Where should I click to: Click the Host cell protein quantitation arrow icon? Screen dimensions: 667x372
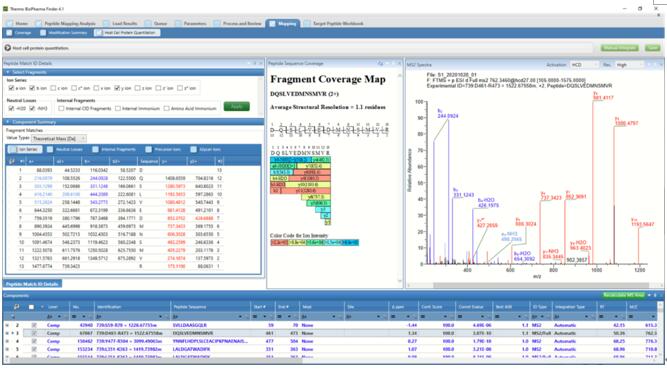[x=8, y=48]
